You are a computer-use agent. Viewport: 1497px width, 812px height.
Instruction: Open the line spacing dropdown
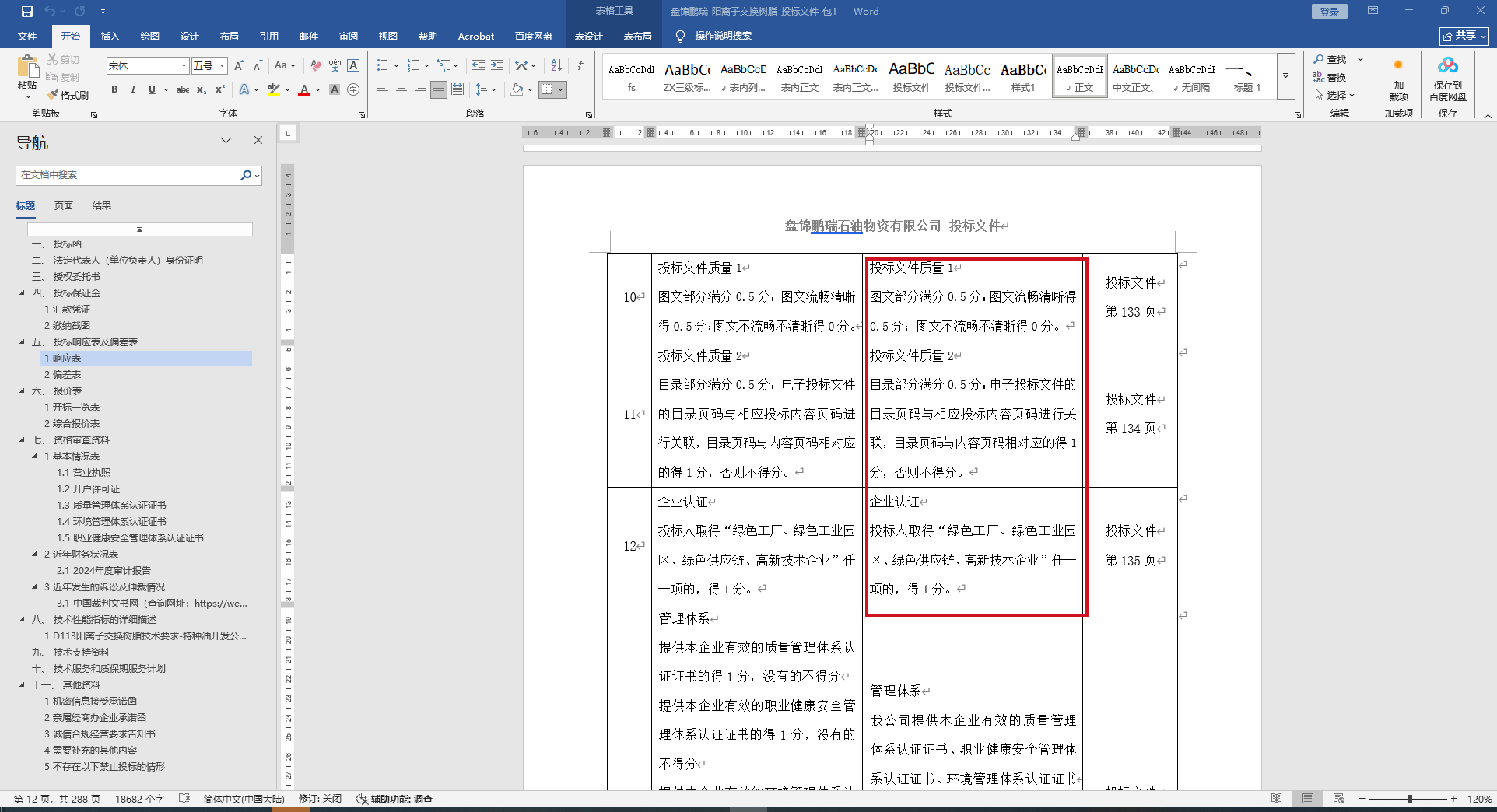tap(486, 90)
